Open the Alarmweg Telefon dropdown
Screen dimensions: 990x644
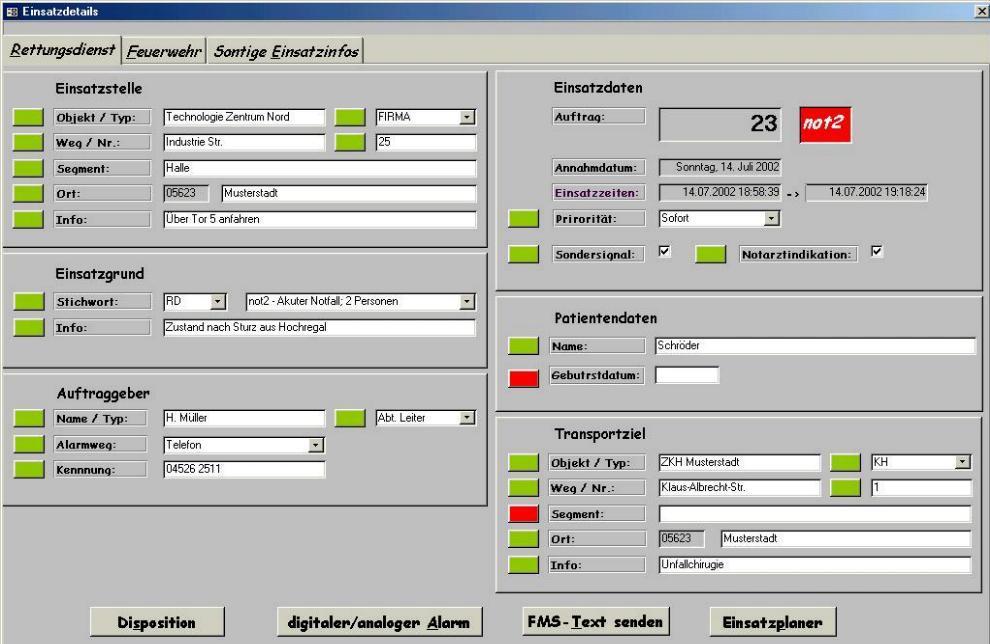point(316,445)
